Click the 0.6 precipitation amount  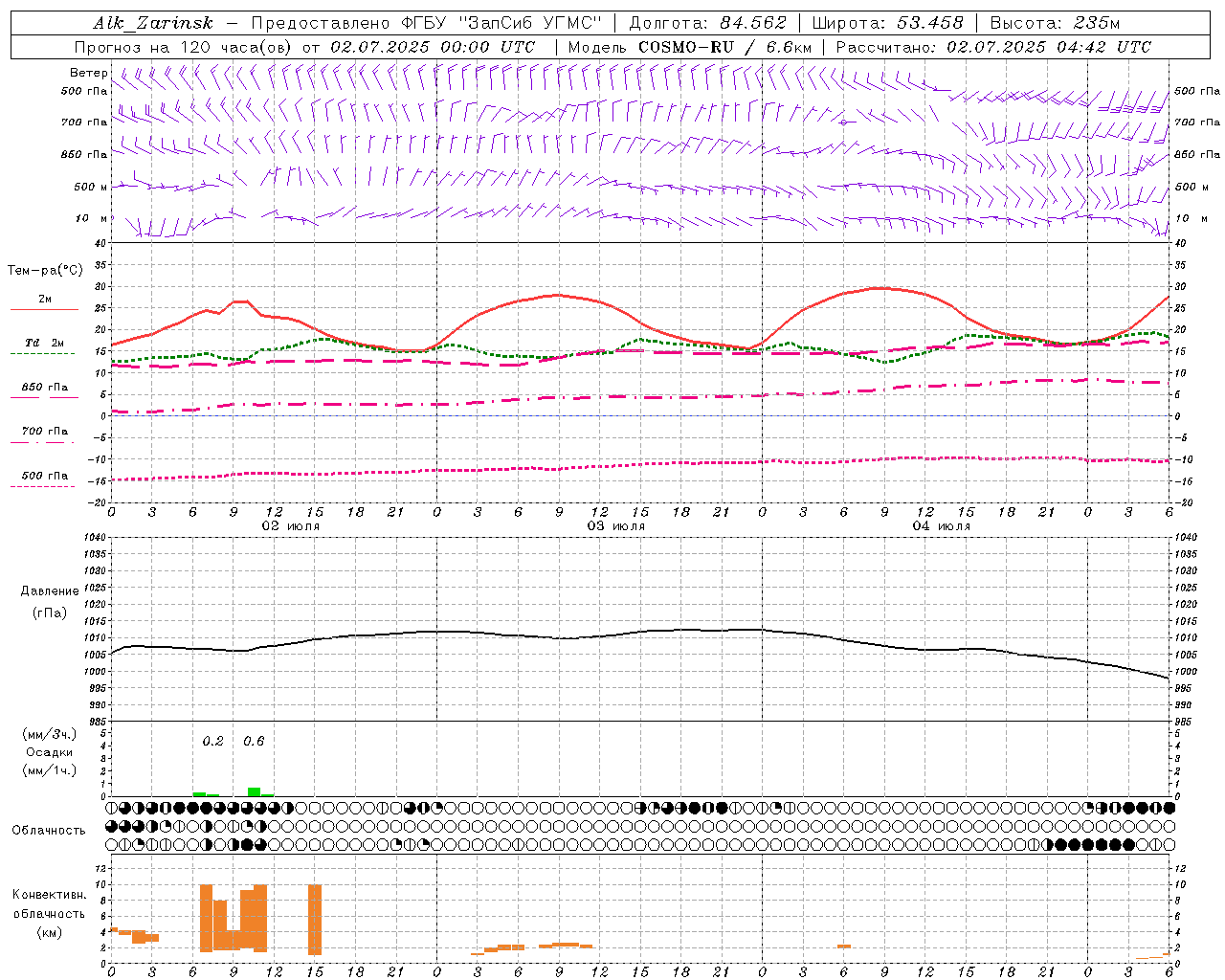pyautogui.click(x=254, y=741)
